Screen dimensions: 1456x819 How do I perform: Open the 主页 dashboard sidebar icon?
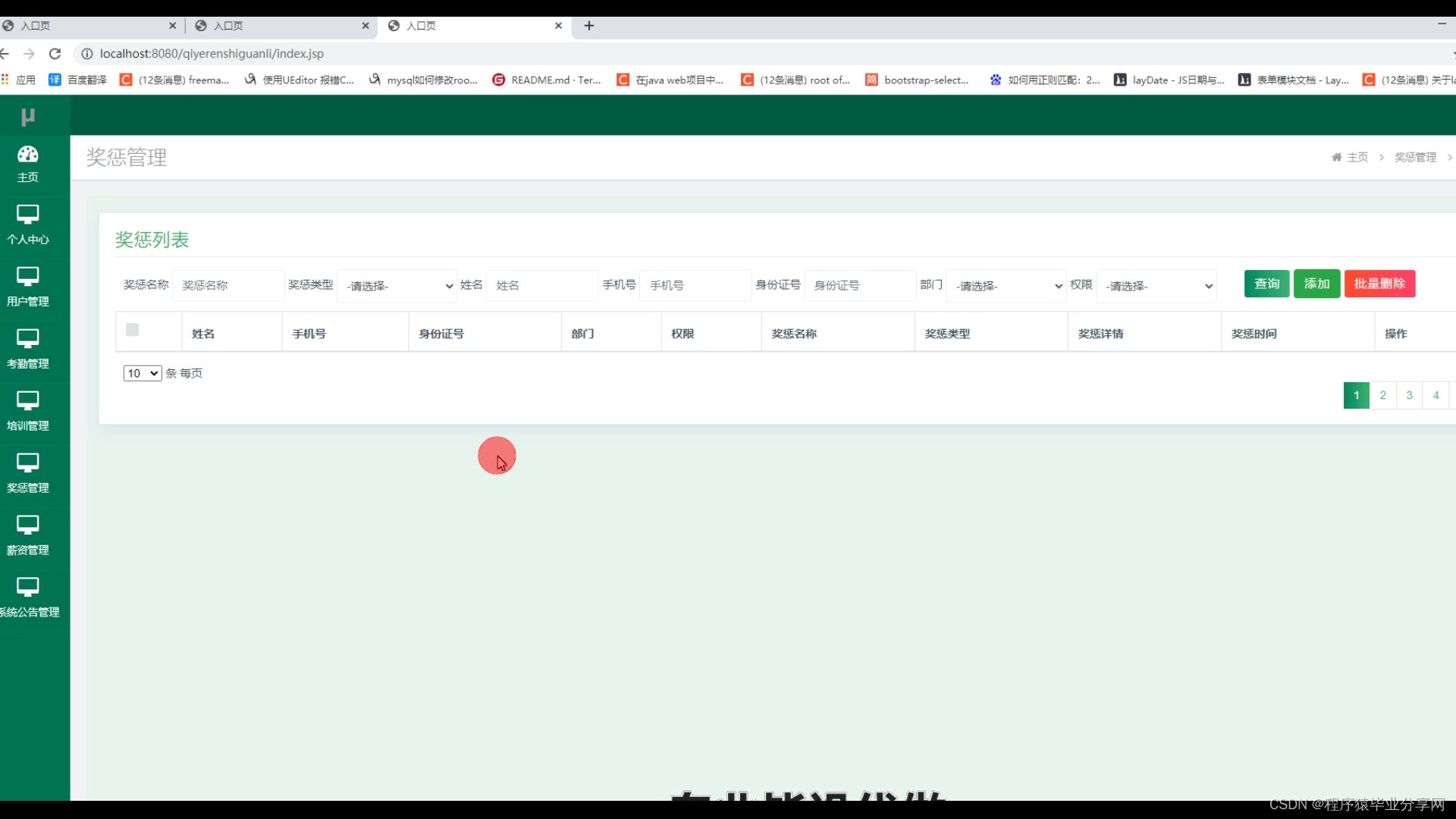(x=28, y=155)
